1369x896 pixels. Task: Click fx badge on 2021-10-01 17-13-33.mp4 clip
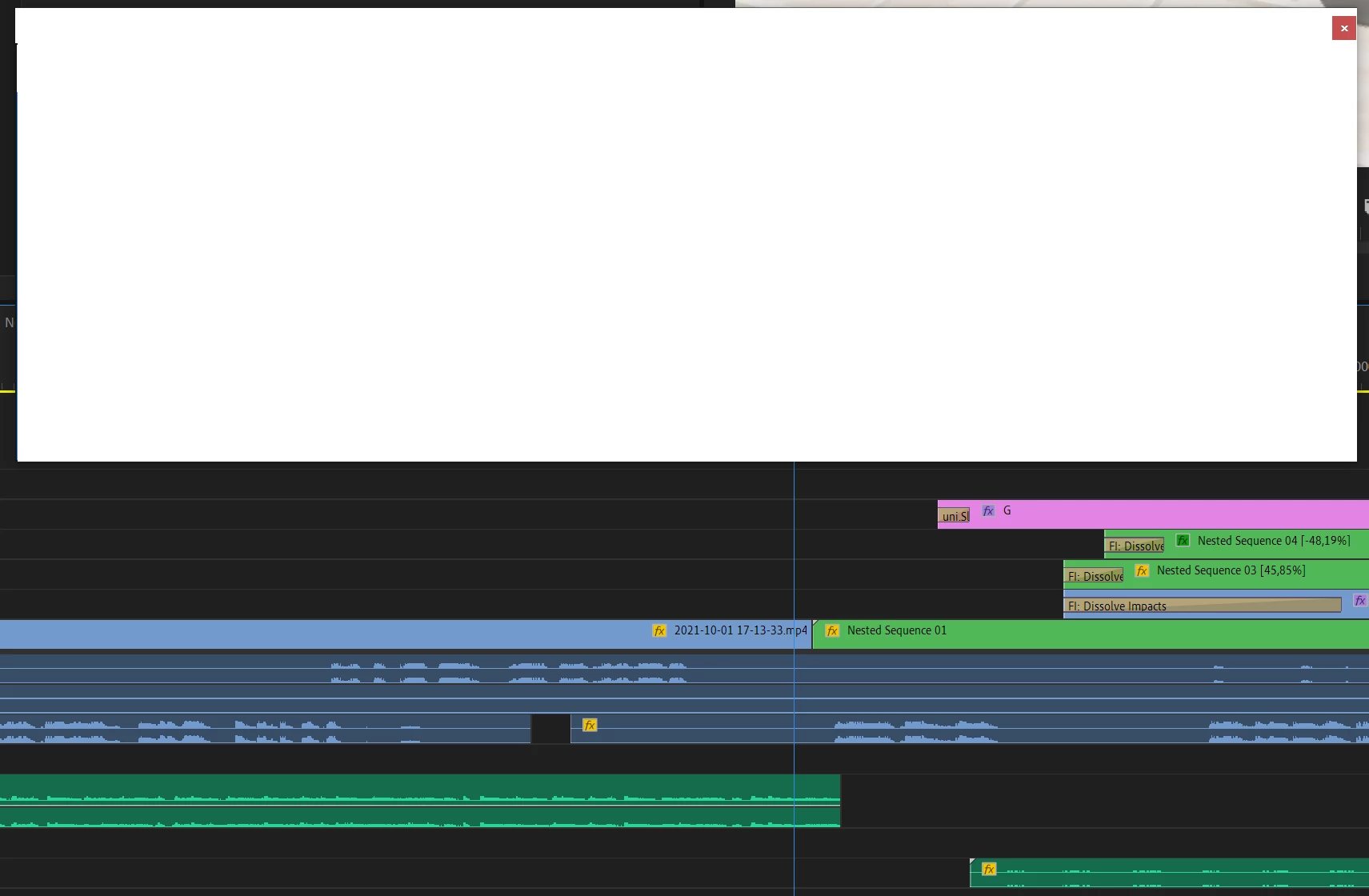pyautogui.click(x=659, y=630)
